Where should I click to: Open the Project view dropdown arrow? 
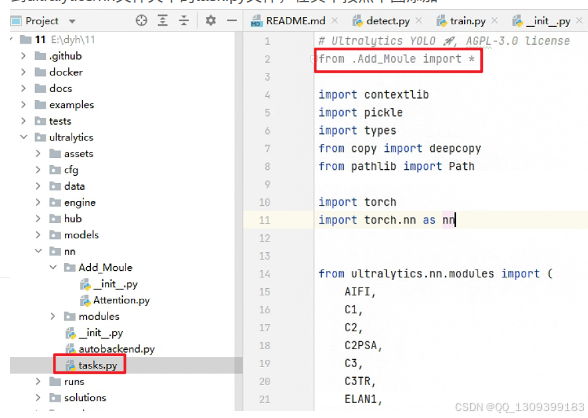(x=72, y=21)
